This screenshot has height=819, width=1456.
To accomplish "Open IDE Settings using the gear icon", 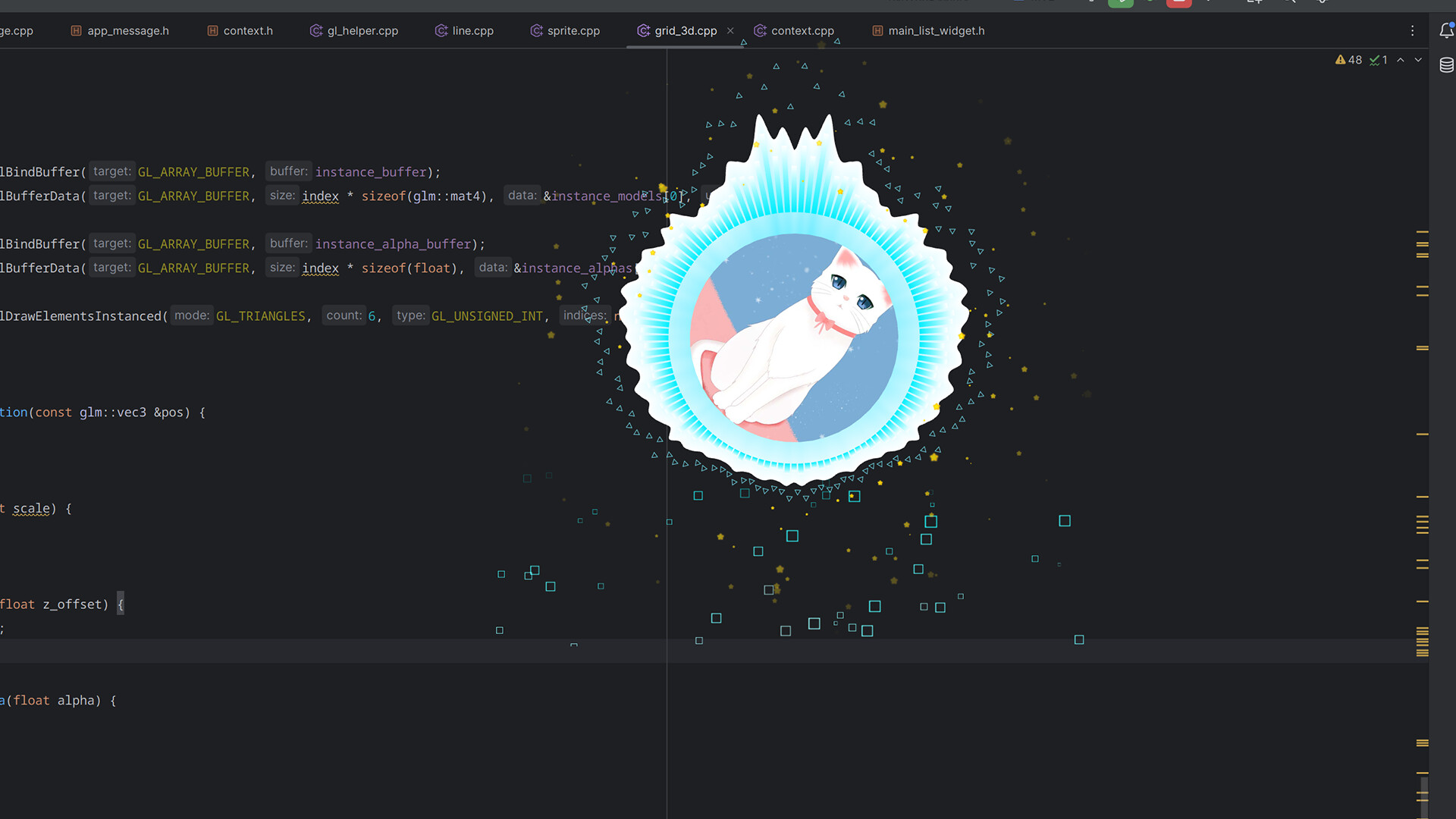I will [x=1322, y=3].
